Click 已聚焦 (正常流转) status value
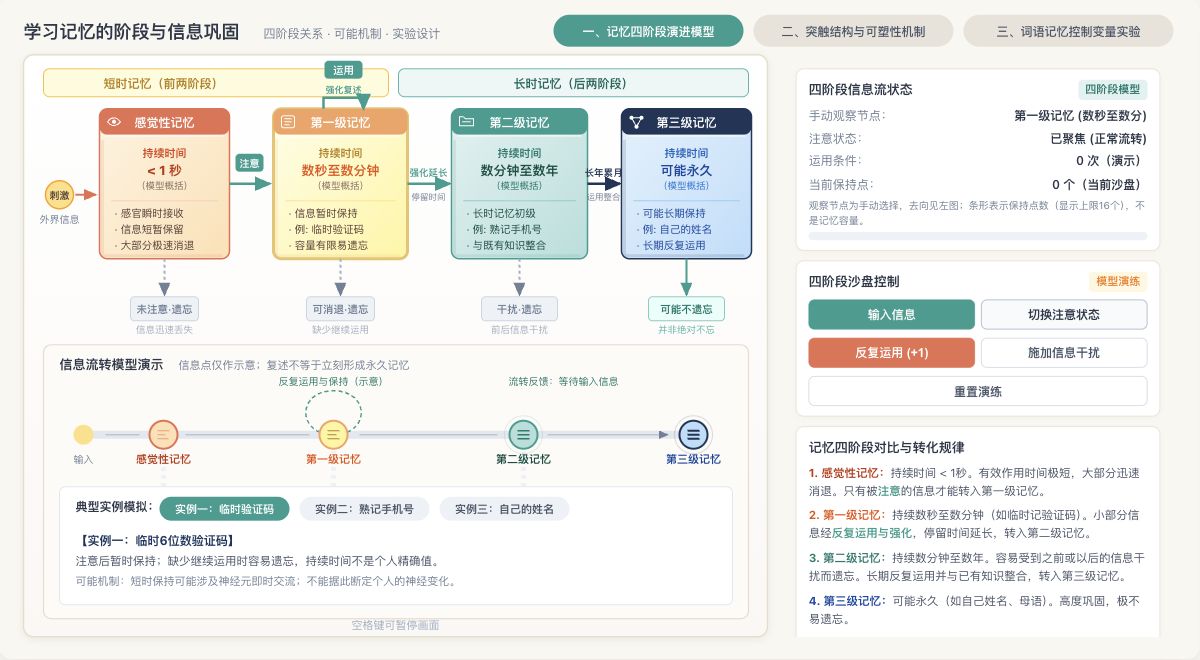This screenshot has width=1200, height=660. coord(1098,138)
